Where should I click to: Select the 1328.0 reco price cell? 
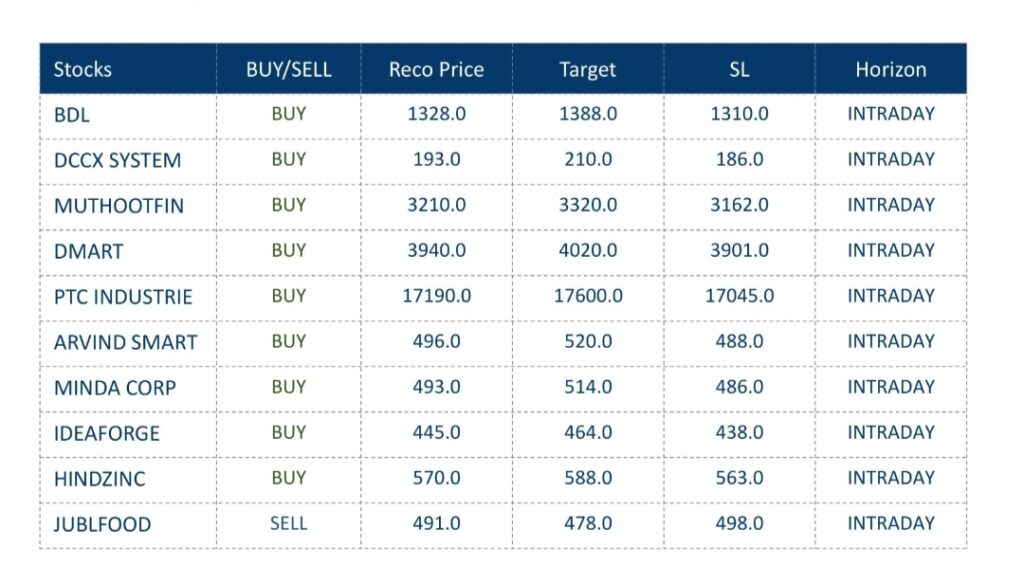[x=436, y=114]
